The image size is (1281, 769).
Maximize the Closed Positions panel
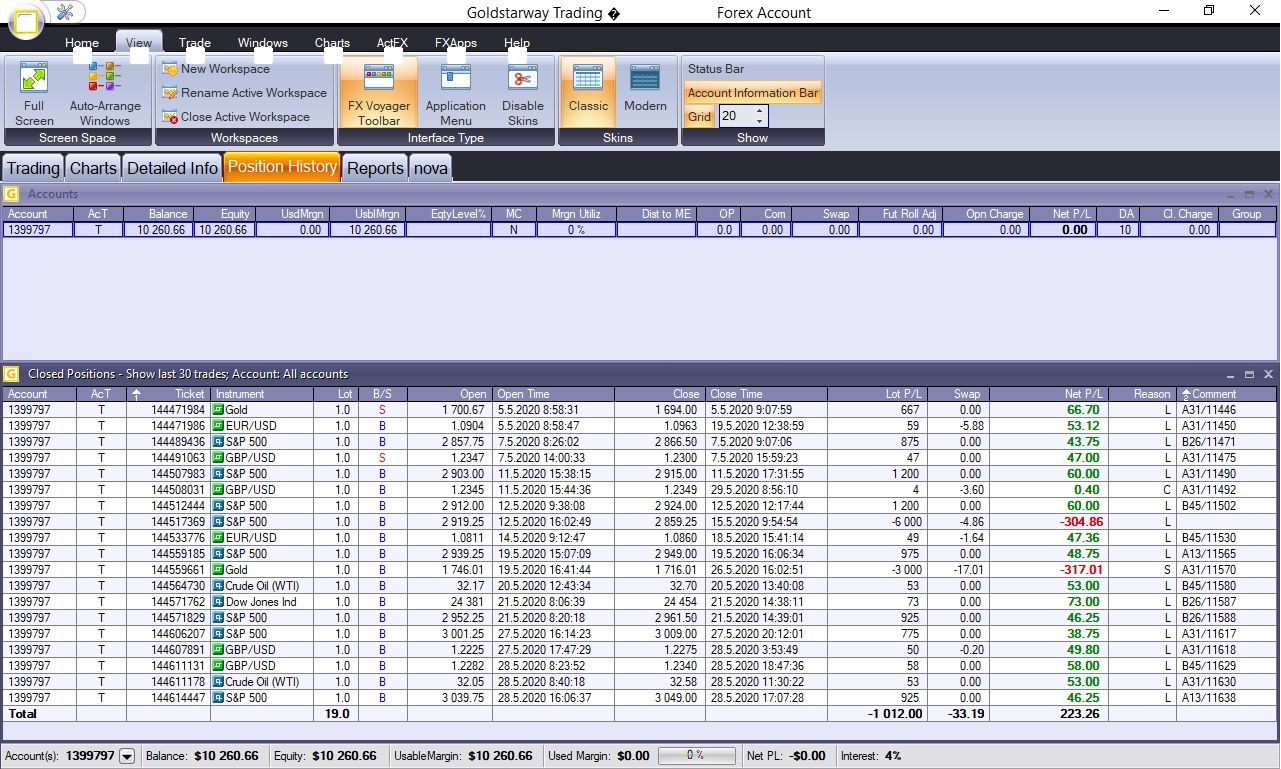(x=1249, y=374)
